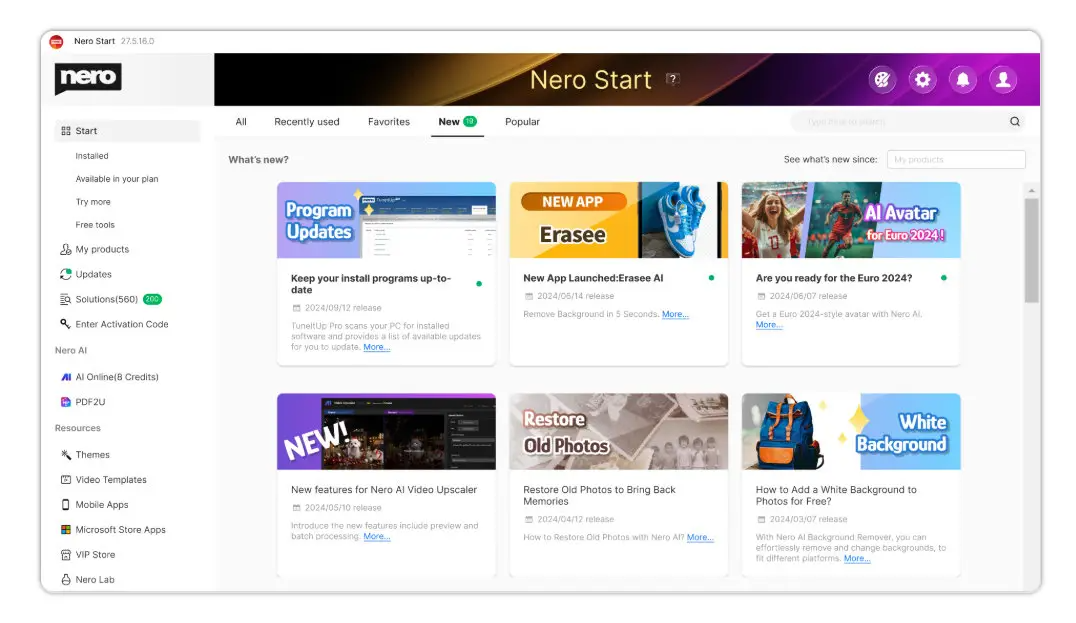
Task: Open AI Online in the sidebar
Action: point(116,377)
